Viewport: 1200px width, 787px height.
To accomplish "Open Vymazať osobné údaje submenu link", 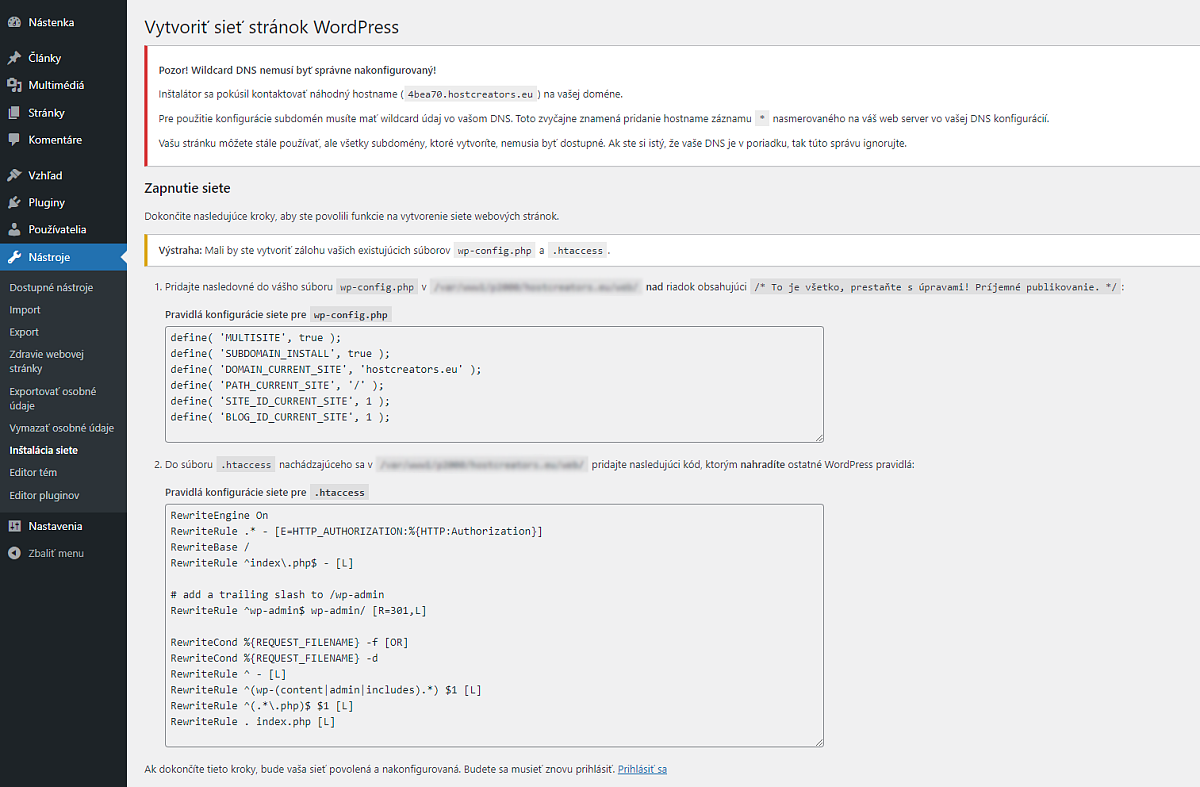I will [61, 428].
